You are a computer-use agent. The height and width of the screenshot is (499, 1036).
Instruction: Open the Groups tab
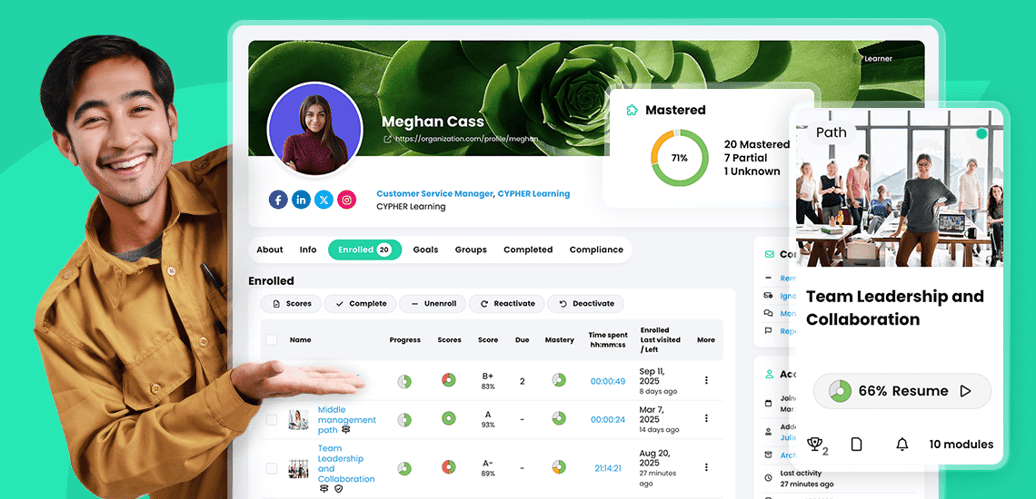[x=470, y=250]
